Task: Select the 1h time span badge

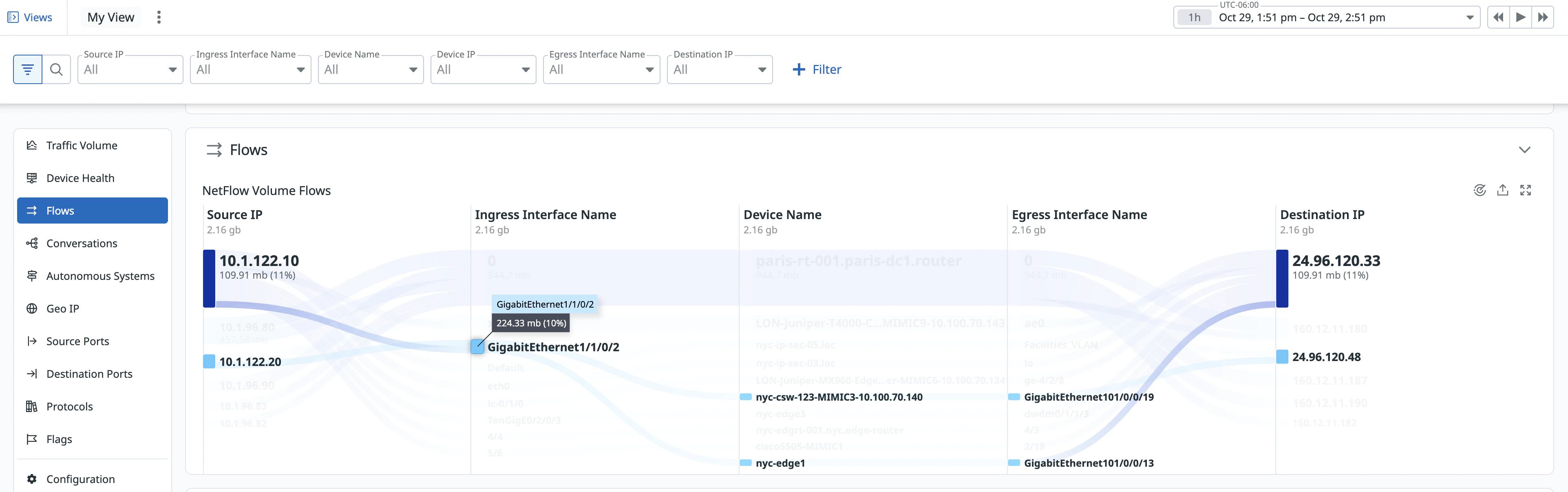Action: pyautogui.click(x=1194, y=17)
